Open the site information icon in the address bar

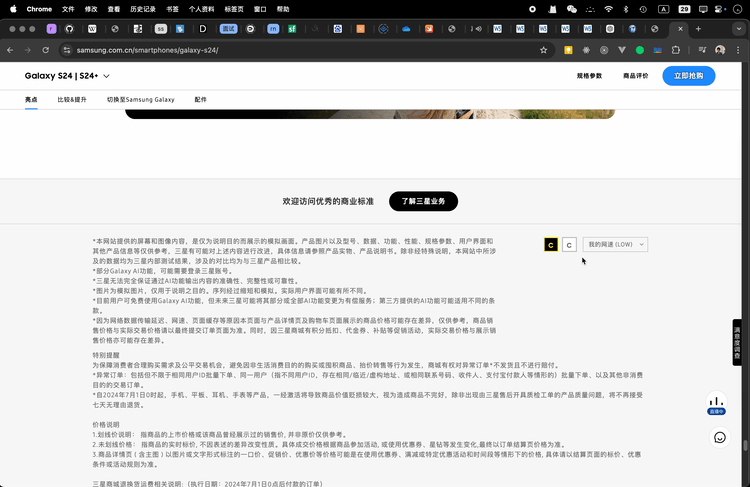(x=67, y=50)
